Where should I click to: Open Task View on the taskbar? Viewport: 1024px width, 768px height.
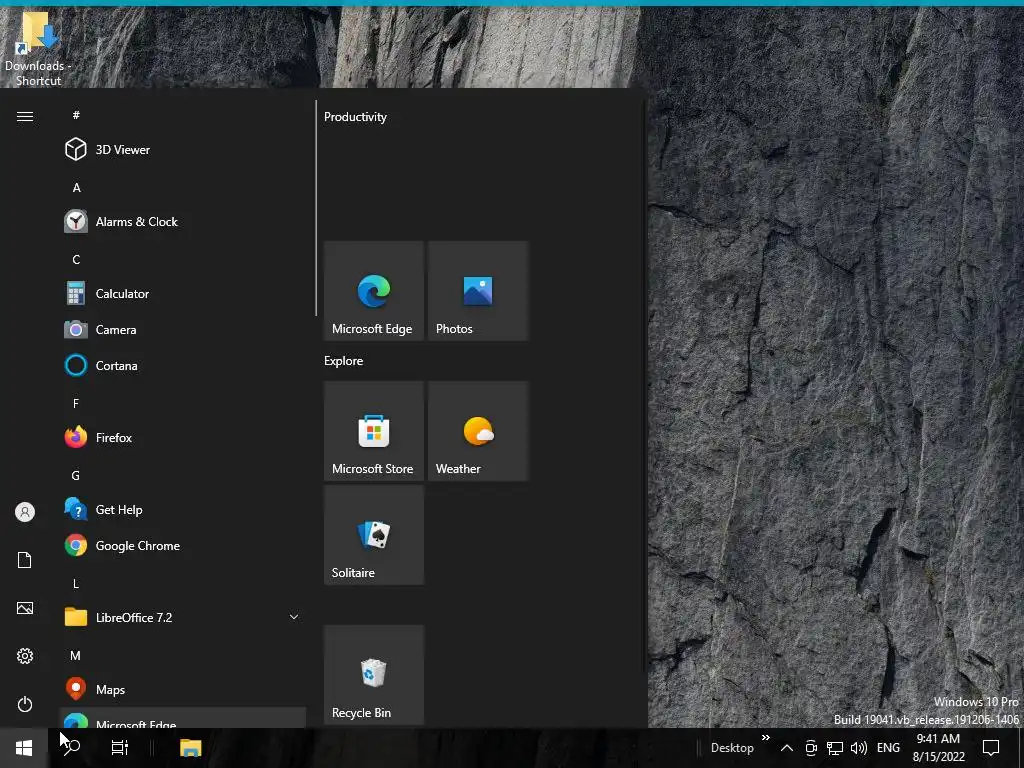tap(120, 748)
